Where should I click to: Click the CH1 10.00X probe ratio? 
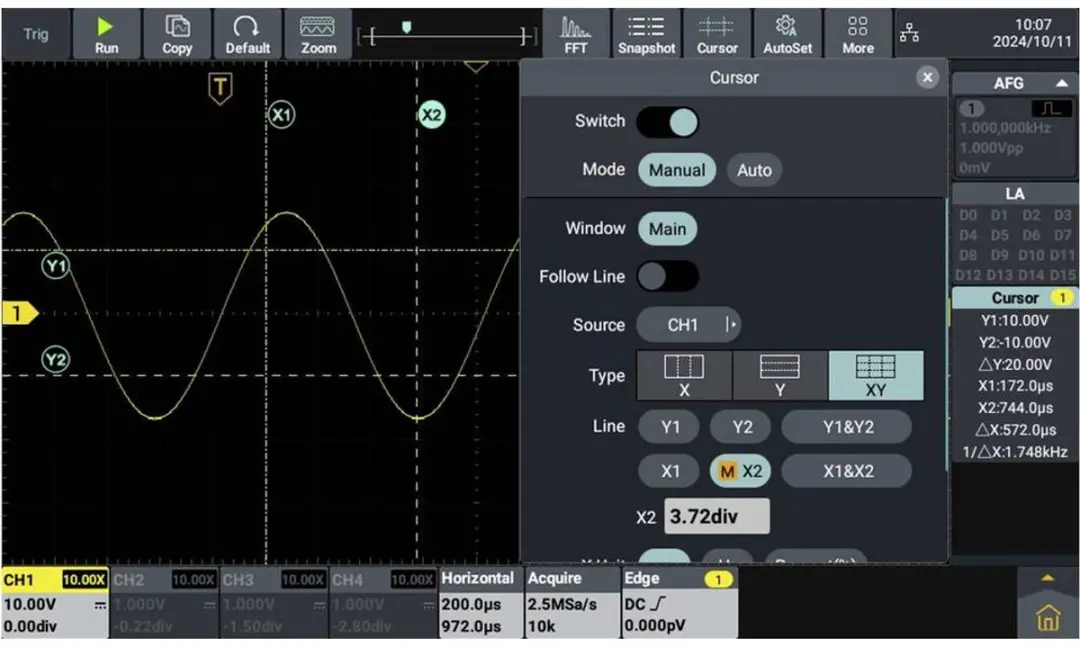pos(84,580)
